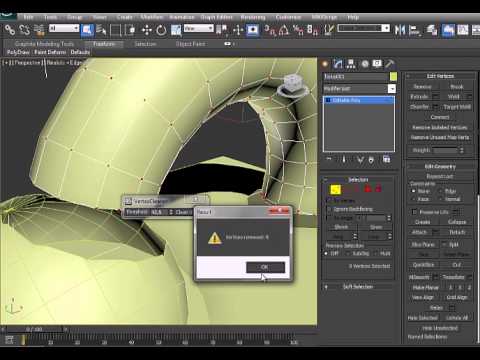Open the Edit menu
The image size is (480, 360).
[28, 17]
